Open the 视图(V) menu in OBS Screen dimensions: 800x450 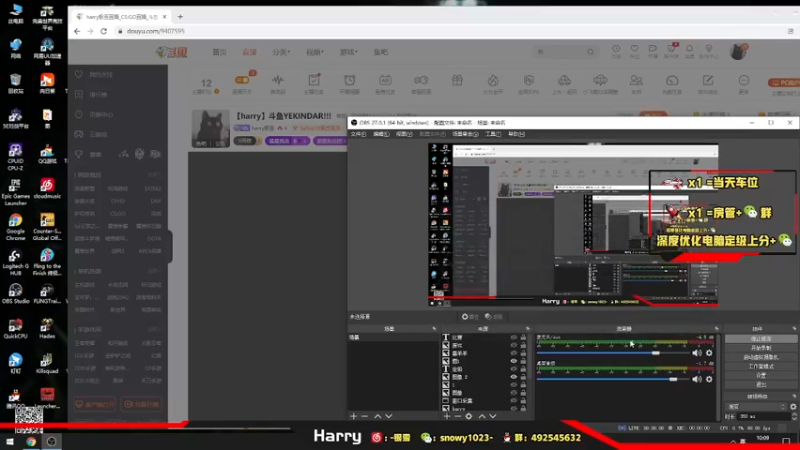[x=404, y=134]
